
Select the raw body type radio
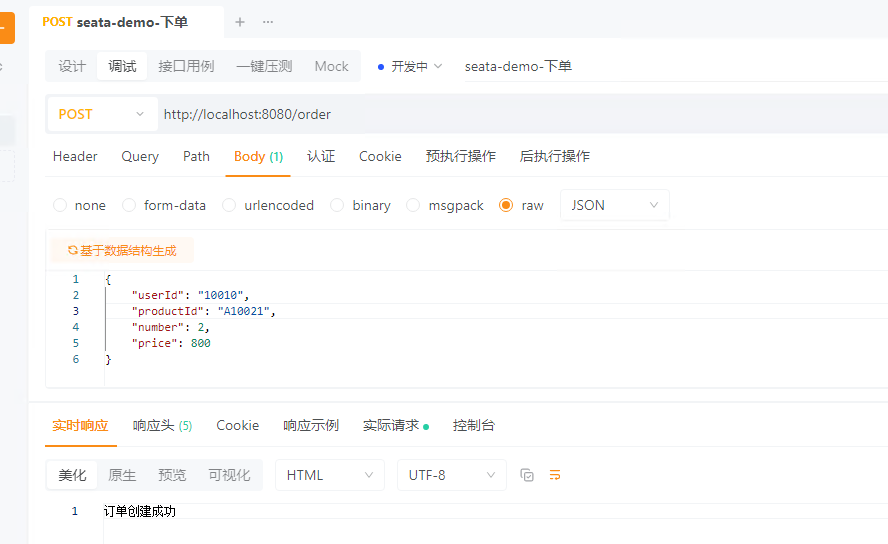(x=506, y=205)
